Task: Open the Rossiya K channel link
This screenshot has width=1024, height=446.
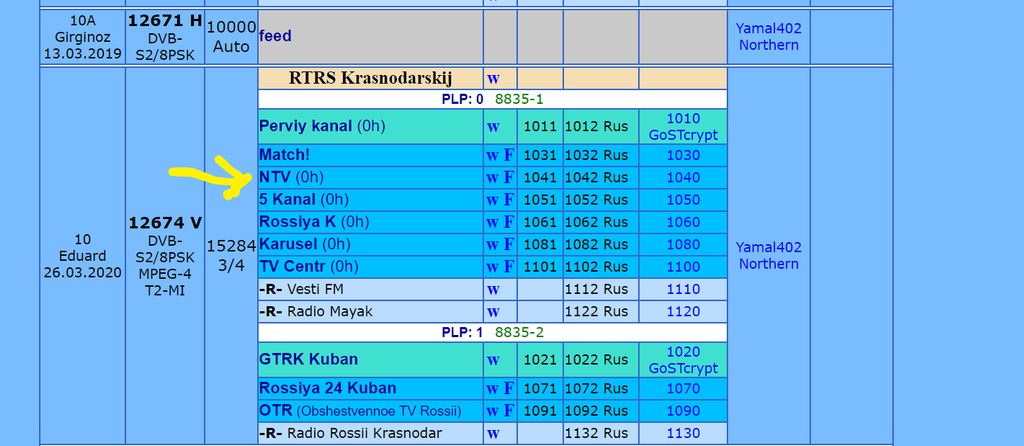Action: point(298,222)
